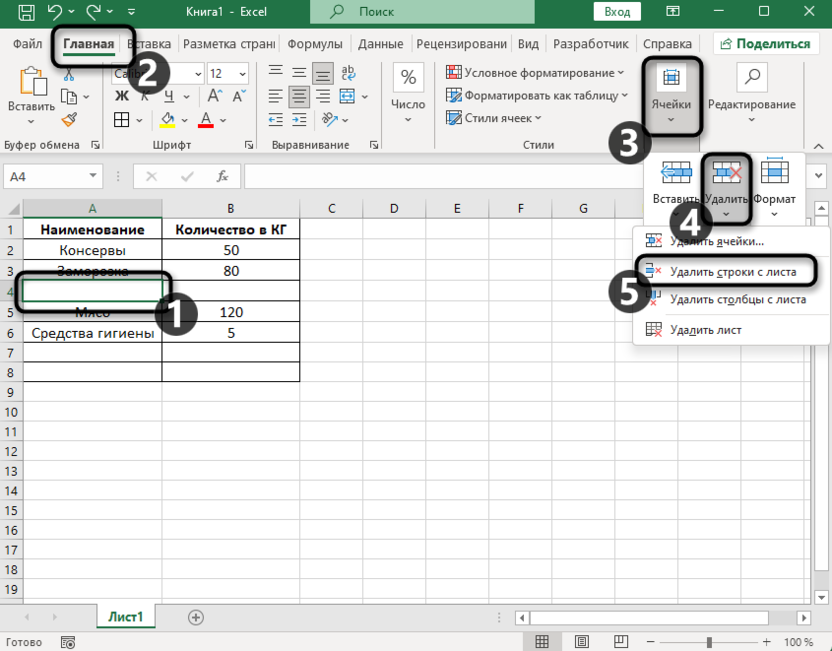Open the Формат cells button
Image resolution: width=832 pixels, height=651 pixels.
[x=774, y=189]
